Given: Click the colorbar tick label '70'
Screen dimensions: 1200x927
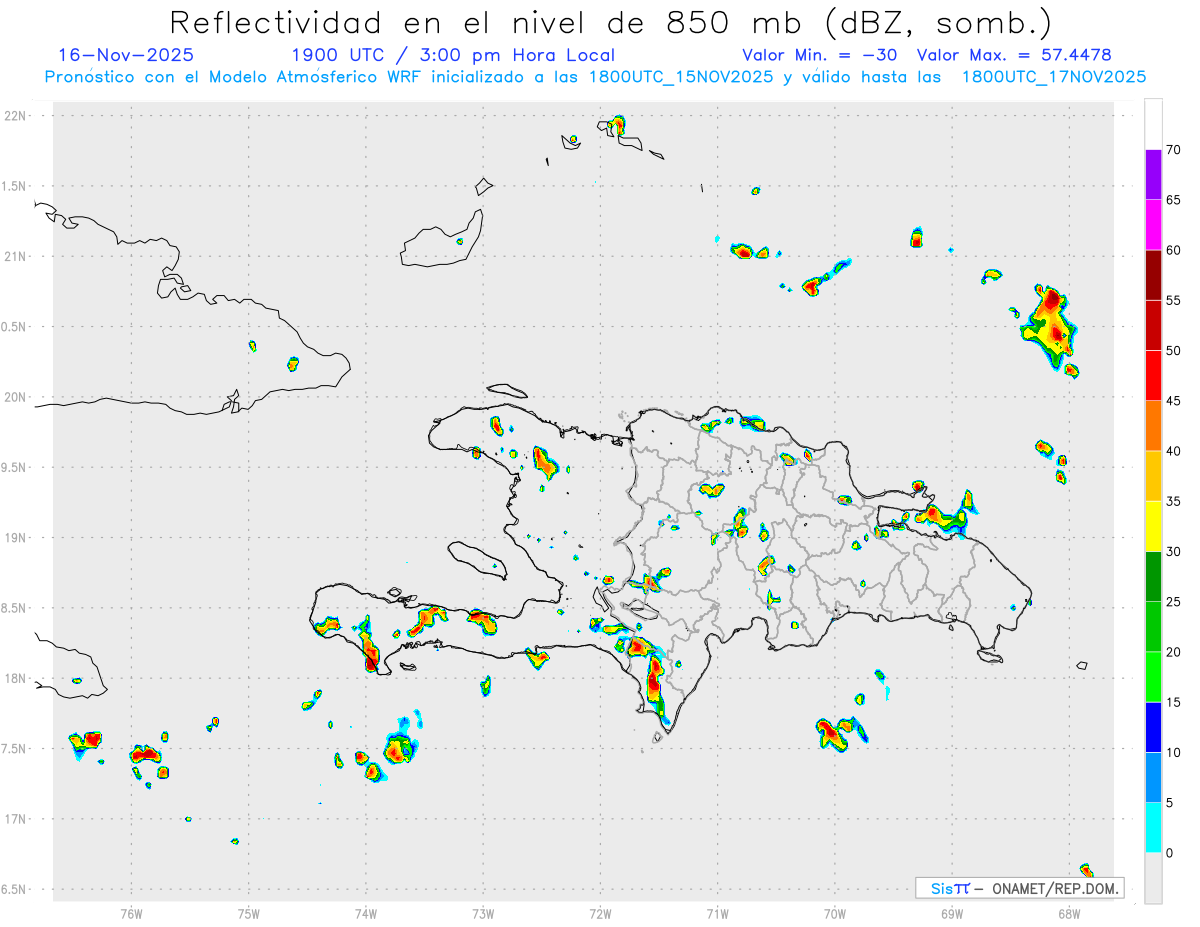Looking at the screenshot, I should pyautogui.click(x=1174, y=150).
